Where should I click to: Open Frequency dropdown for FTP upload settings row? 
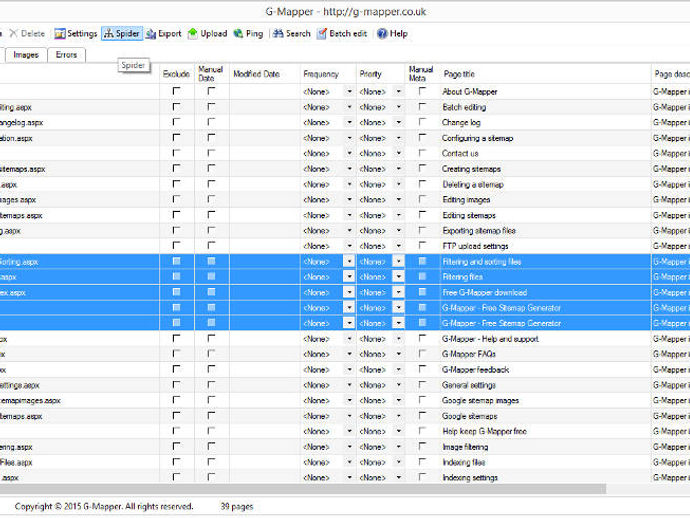coord(349,246)
